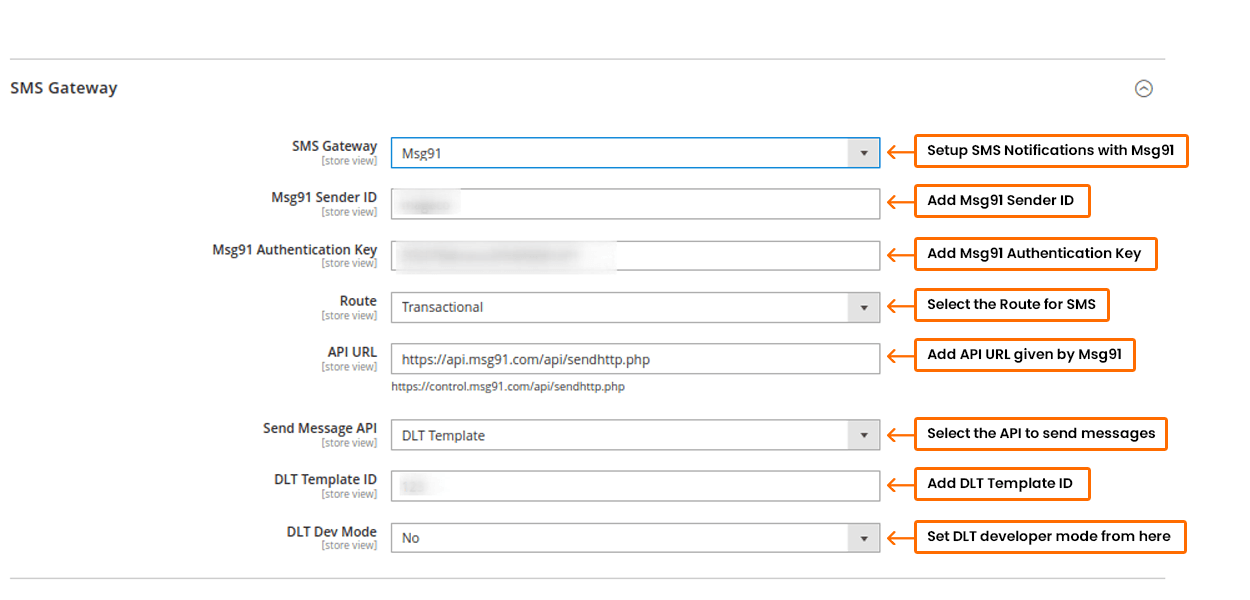Expand the Send Message API dropdown
The width and height of the screenshot is (1250, 600).
pos(634,435)
